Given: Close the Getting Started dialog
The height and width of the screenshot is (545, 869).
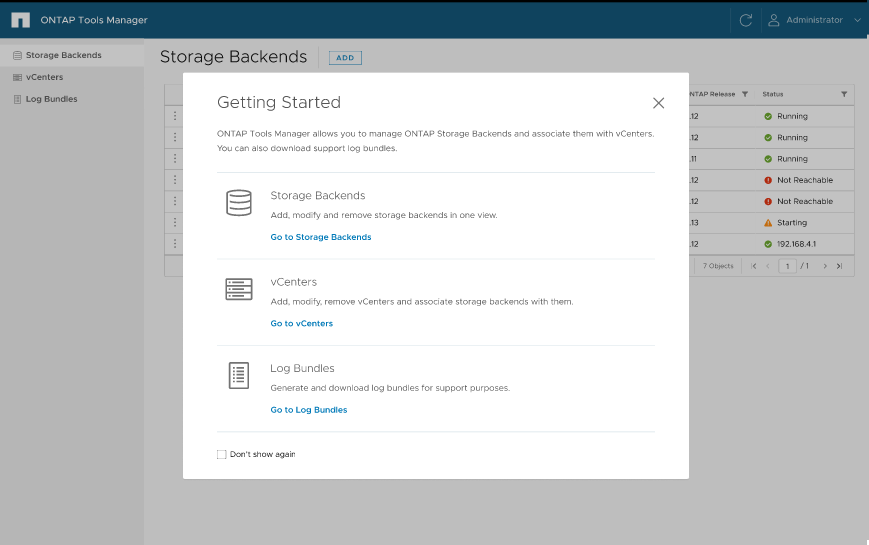Looking at the screenshot, I should tap(658, 103).
